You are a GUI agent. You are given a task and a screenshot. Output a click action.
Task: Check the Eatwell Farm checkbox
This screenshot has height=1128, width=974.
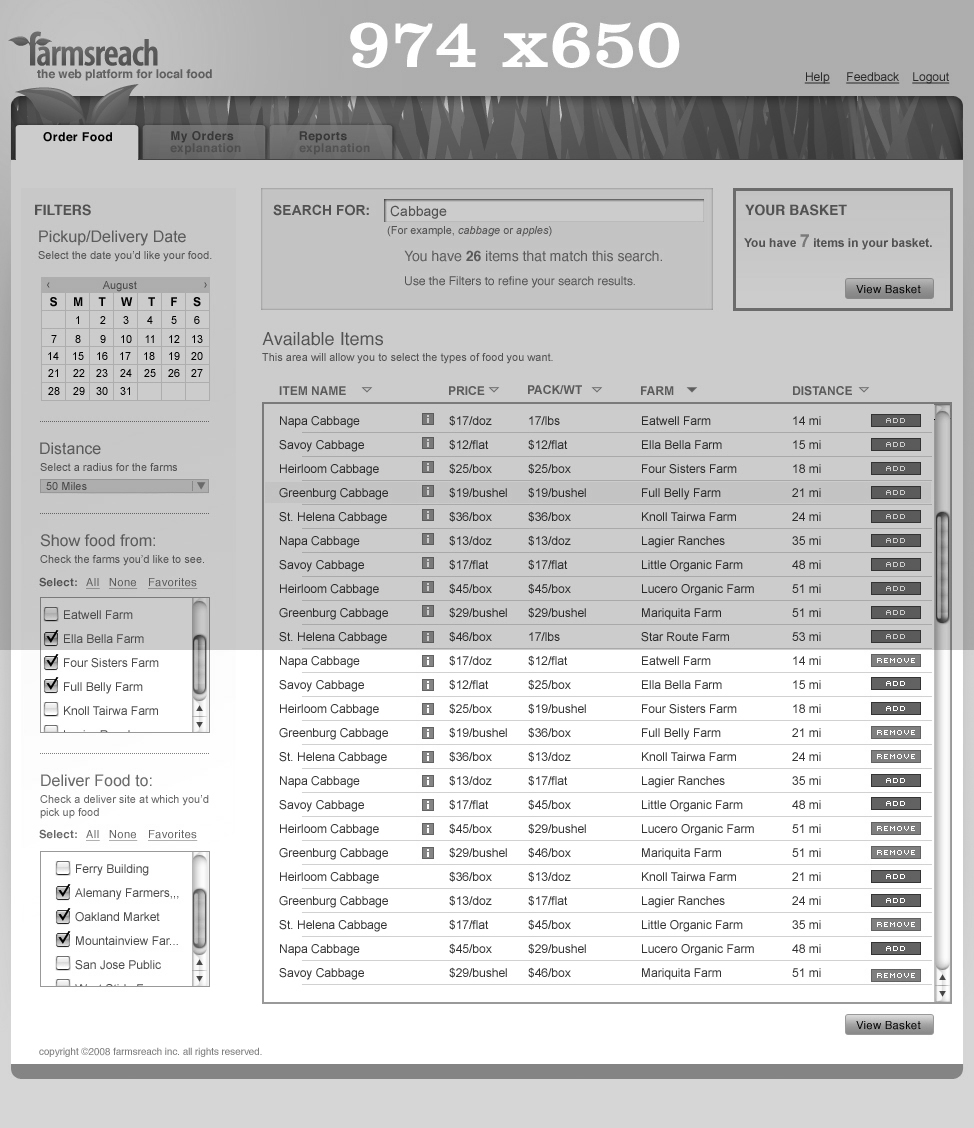pos(51,615)
